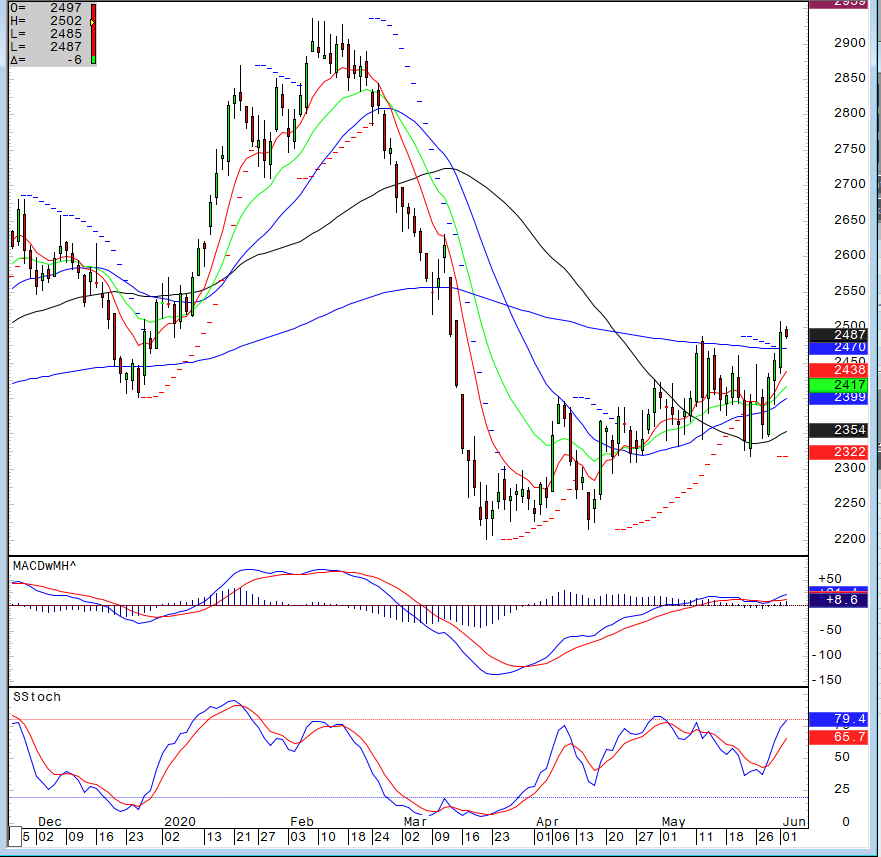Click the L= 2485 low price readout

coord(46,34)
